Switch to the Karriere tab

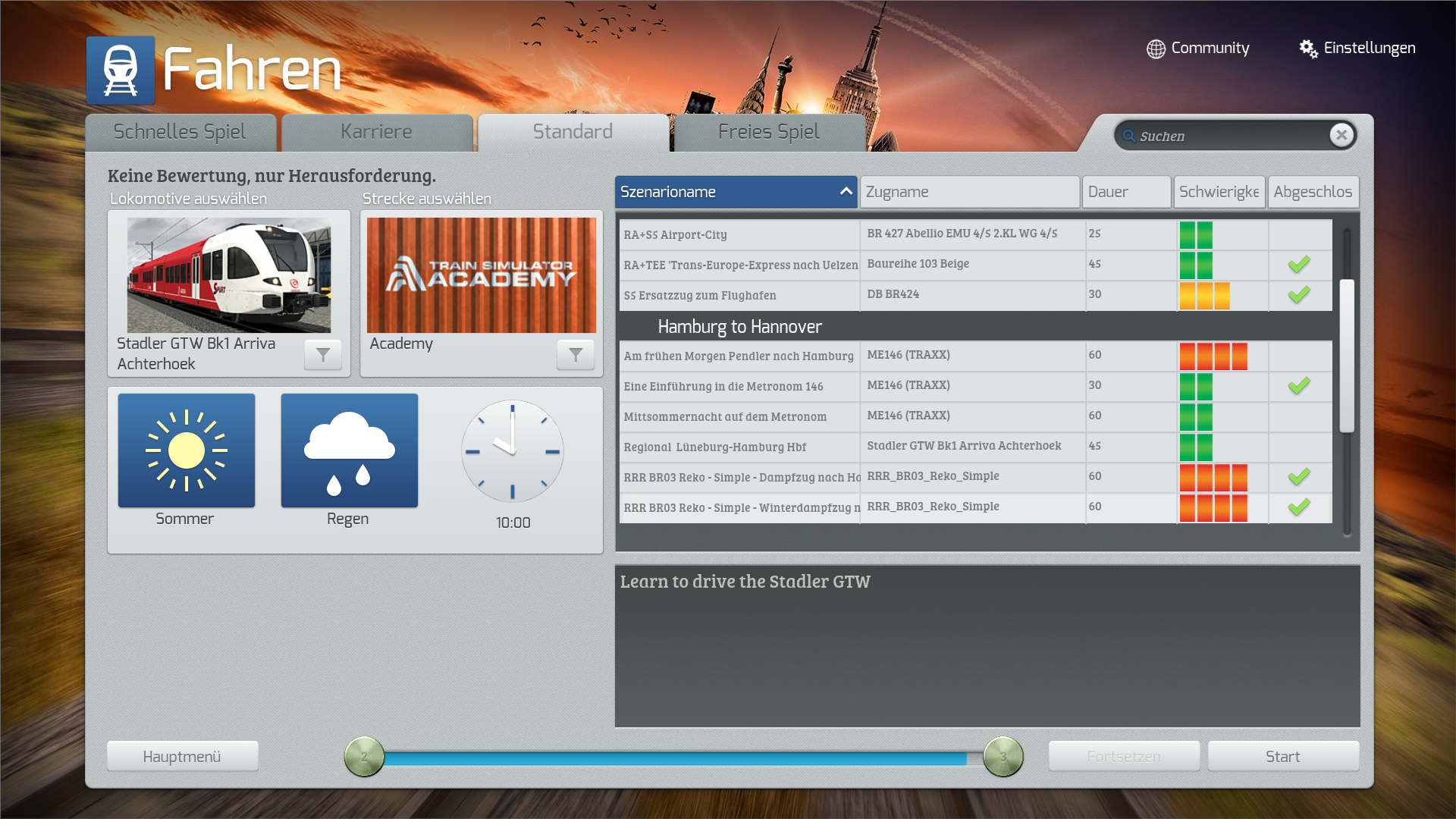point(377,132)
